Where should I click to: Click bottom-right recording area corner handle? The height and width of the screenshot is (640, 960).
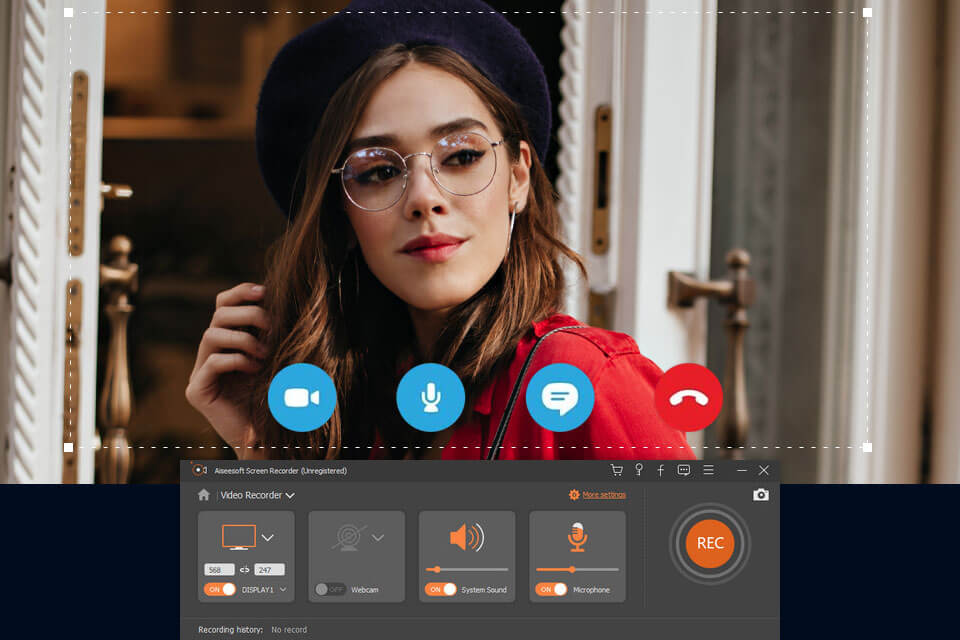[867, 448]
